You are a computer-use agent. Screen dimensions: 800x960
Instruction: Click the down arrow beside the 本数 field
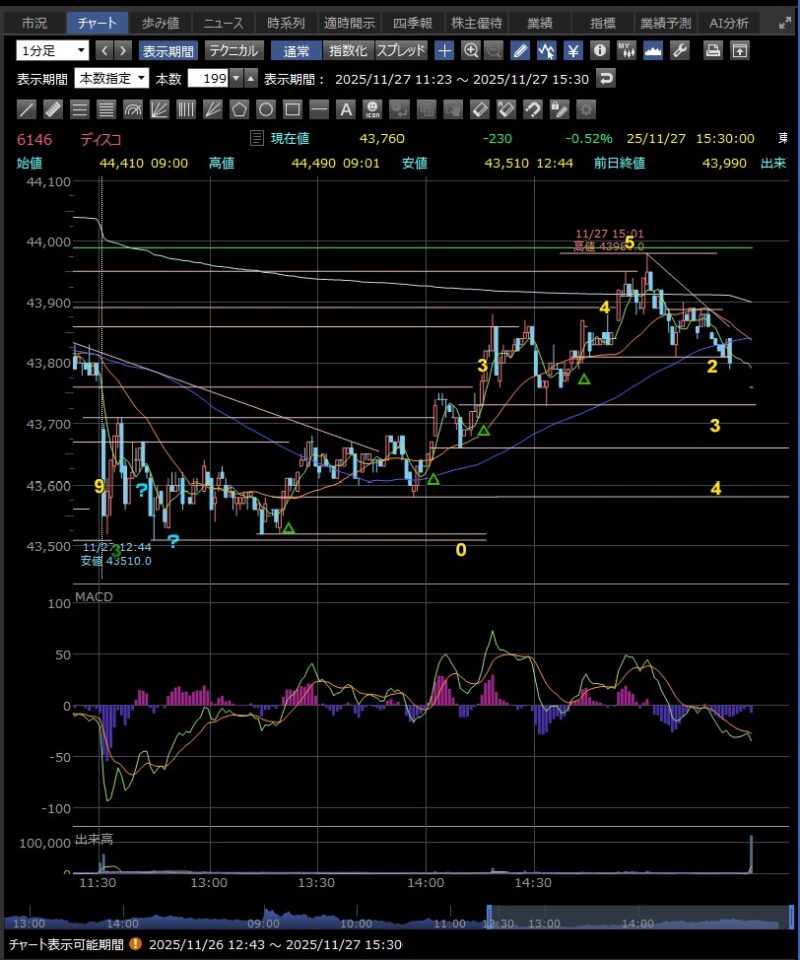(x=235, y=78)
